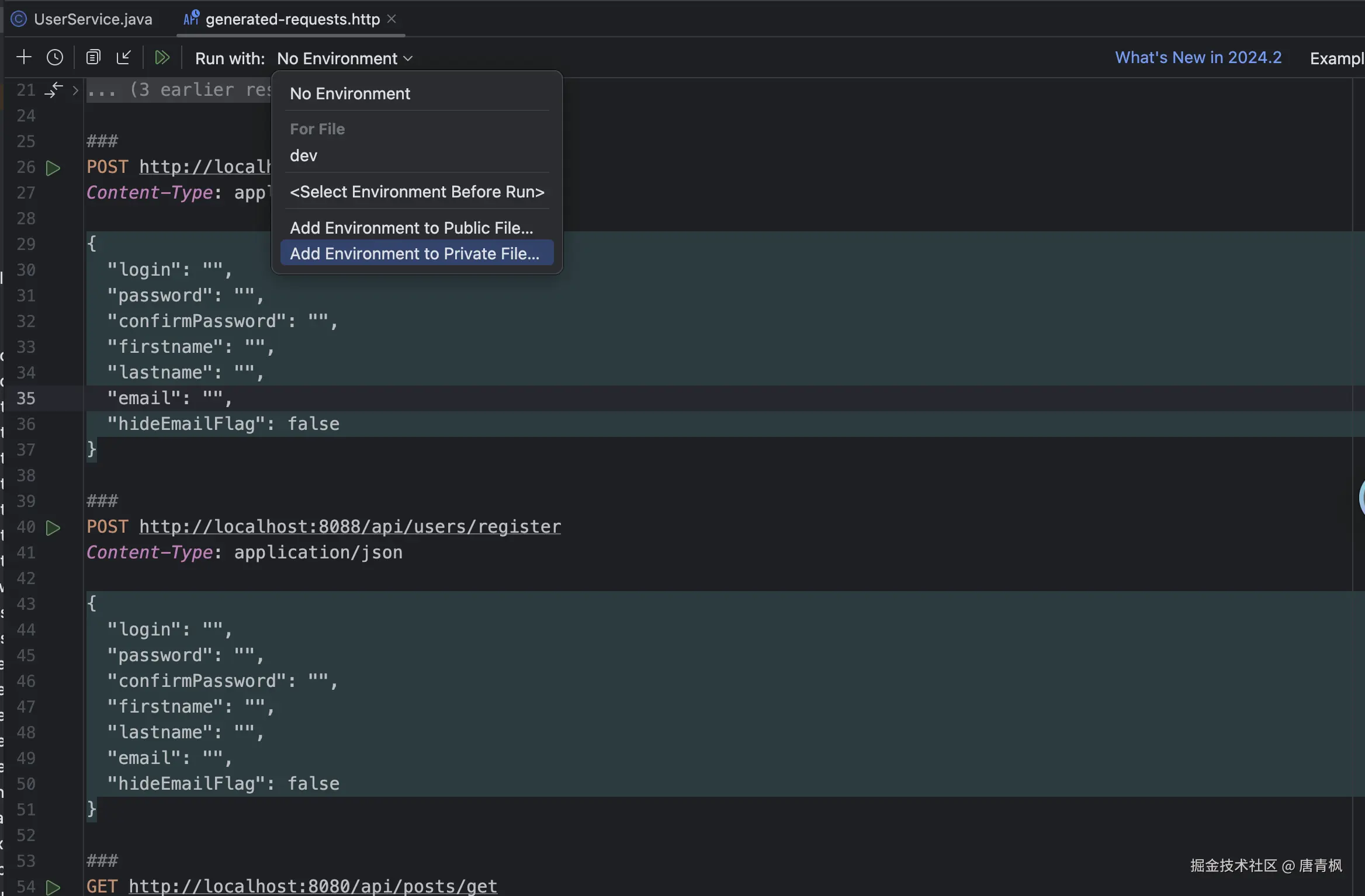The image size is (1365, 896).
Task: Expand the folded earlier responses chevron
Action: pyautogui.click(x=75, y=91)
